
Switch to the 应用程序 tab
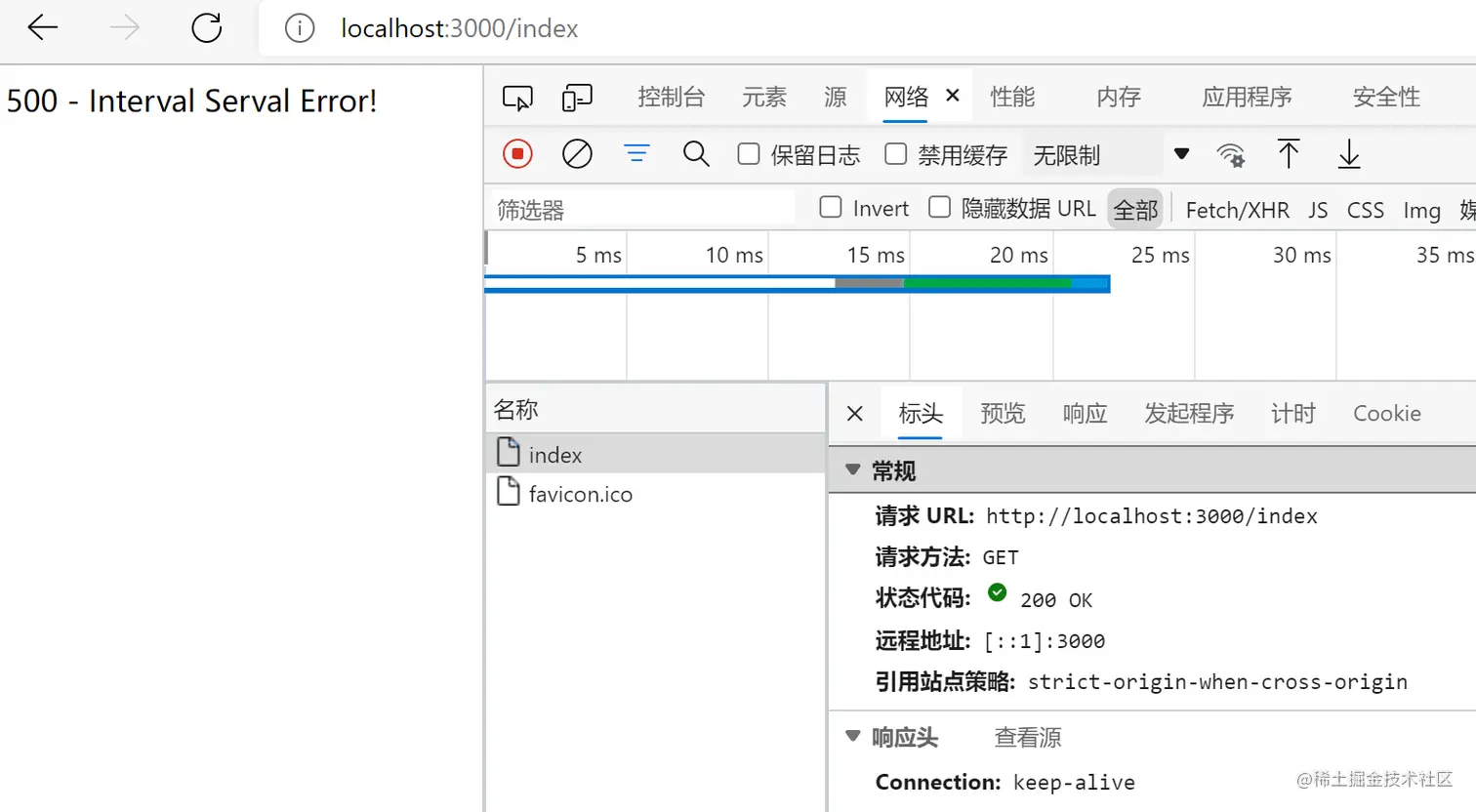point(1247,97)
